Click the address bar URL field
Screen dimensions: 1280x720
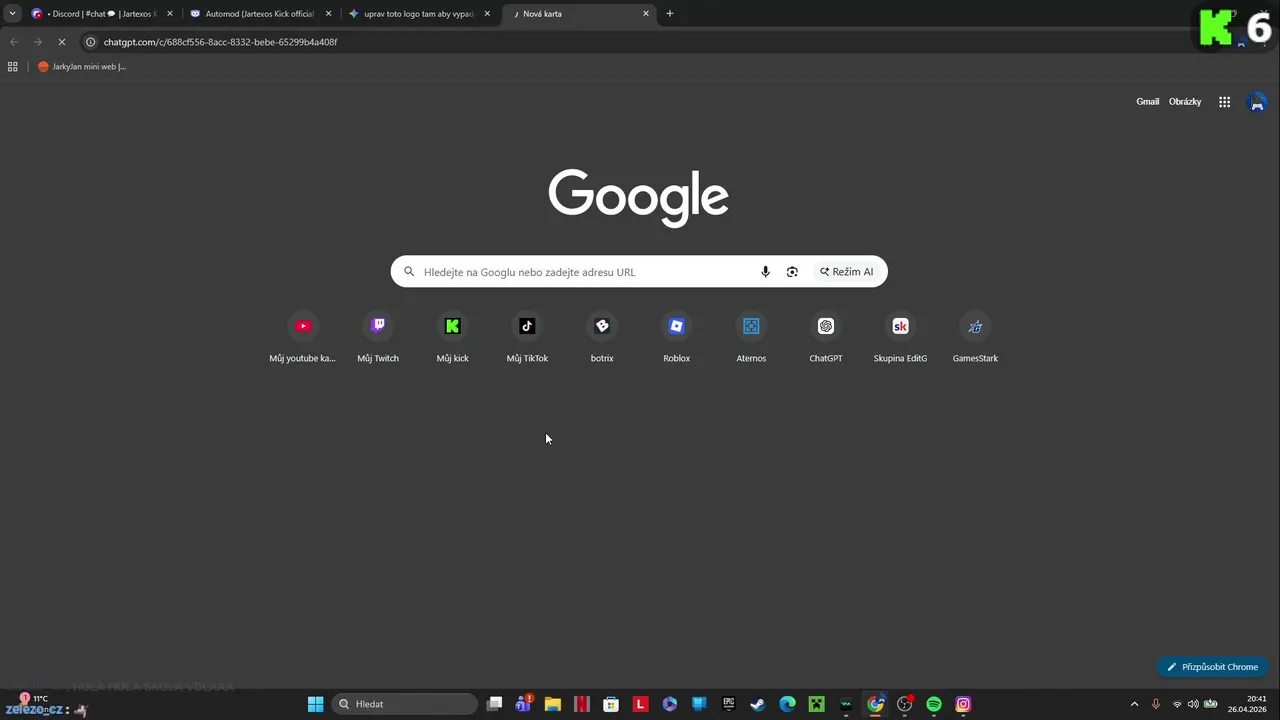640,42
